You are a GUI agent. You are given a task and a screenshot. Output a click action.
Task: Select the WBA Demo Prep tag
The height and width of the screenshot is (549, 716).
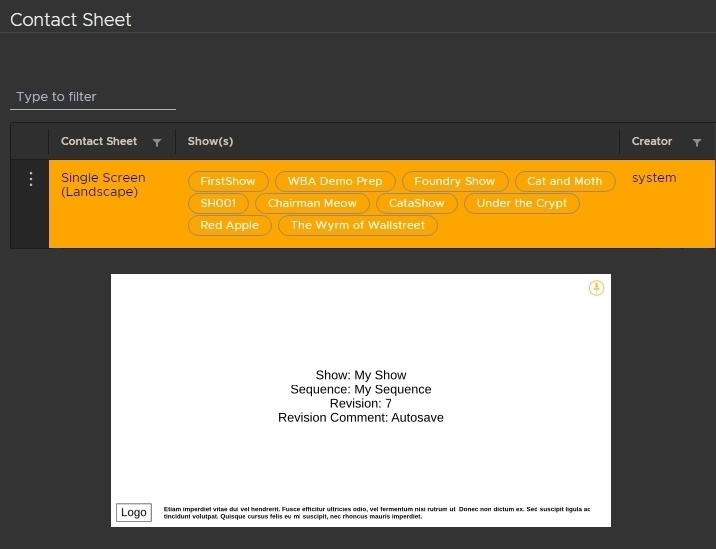pos(335,181)
